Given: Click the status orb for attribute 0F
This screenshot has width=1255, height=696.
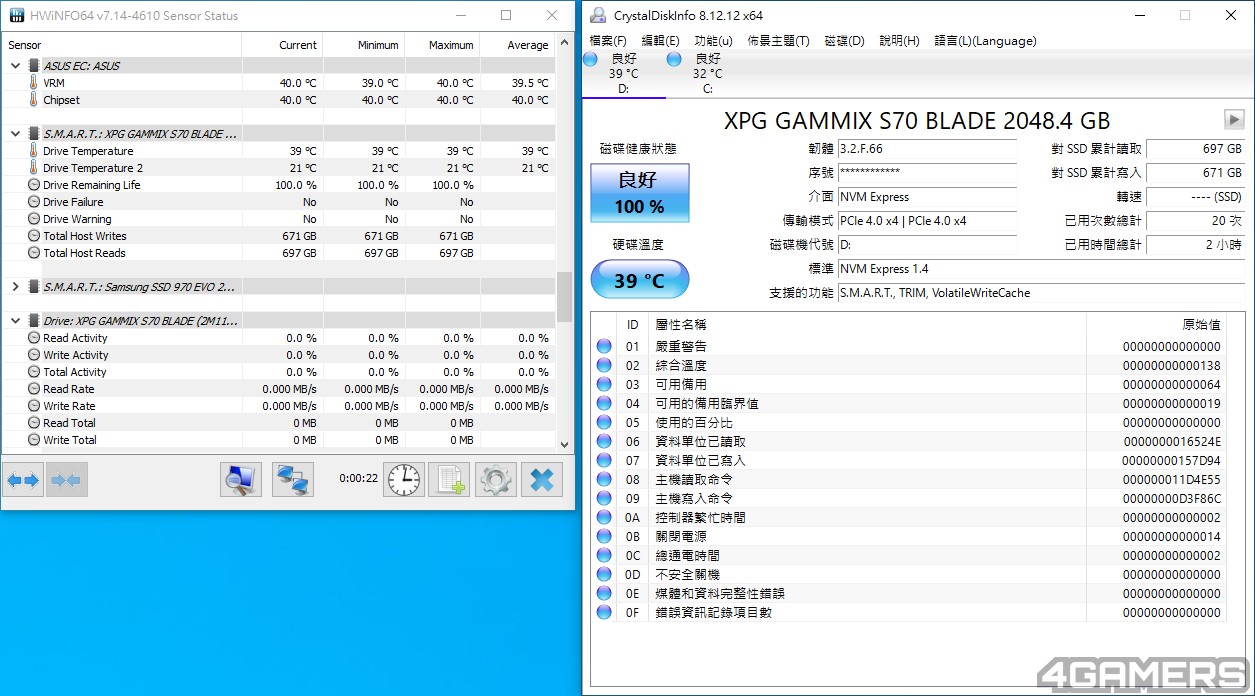Looking at the screenshot, I should point(604,612).
